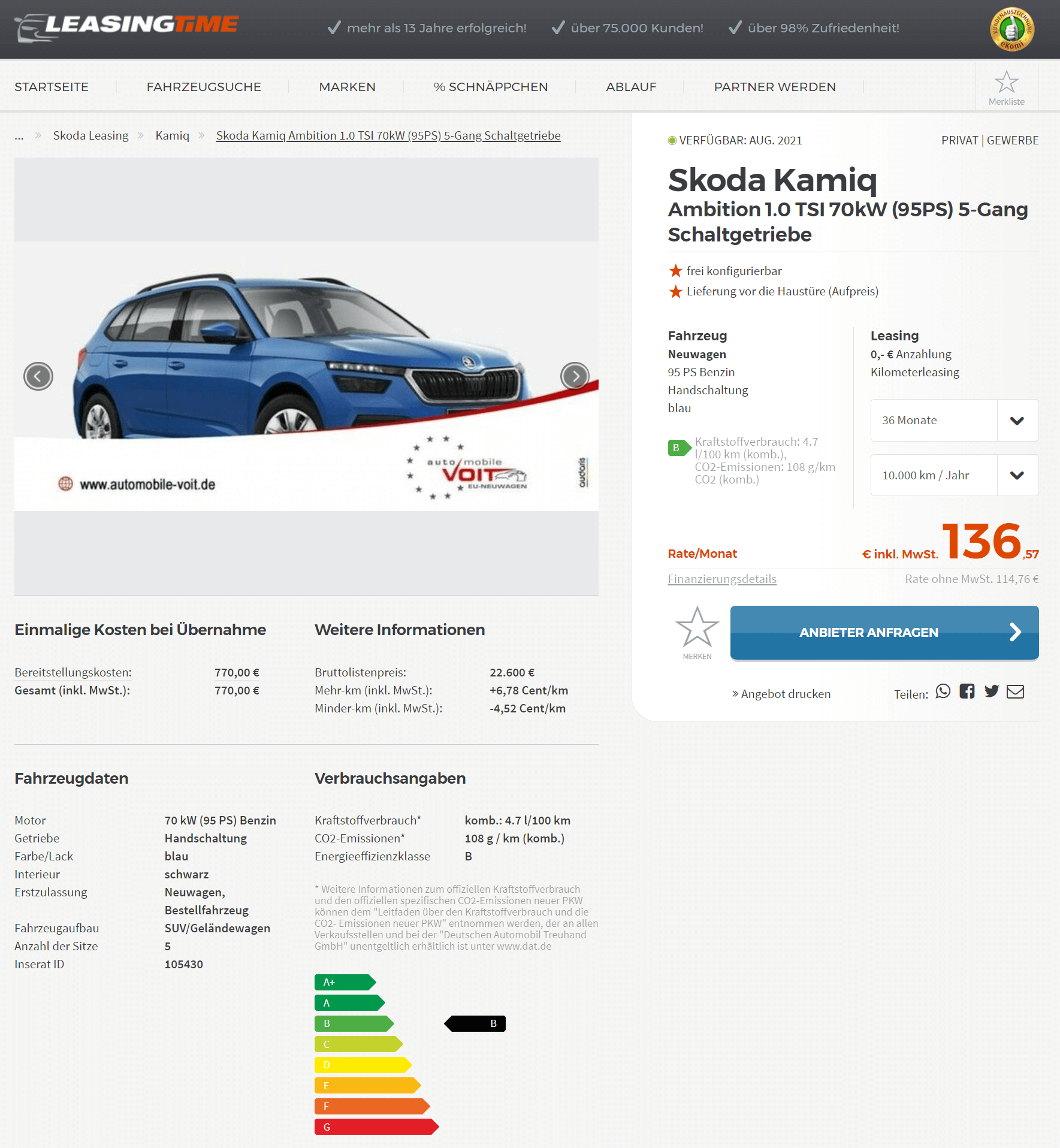The width and height of the screenshot is (1060, 1148).
Task: Click the black B efficiency marker arrow
Action: [475, 1023]
